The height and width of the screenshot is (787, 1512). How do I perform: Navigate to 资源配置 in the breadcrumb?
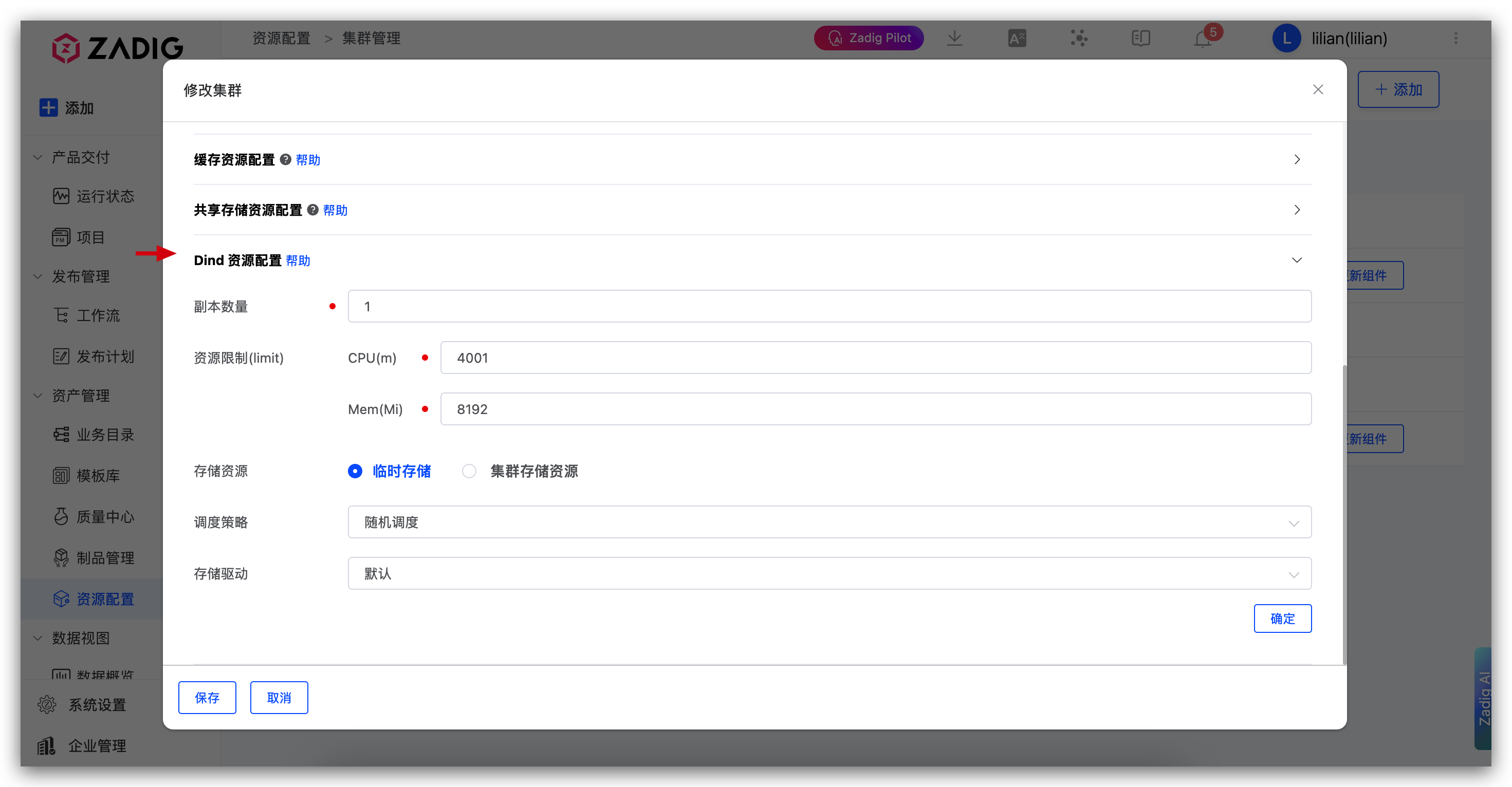(281, 38)
